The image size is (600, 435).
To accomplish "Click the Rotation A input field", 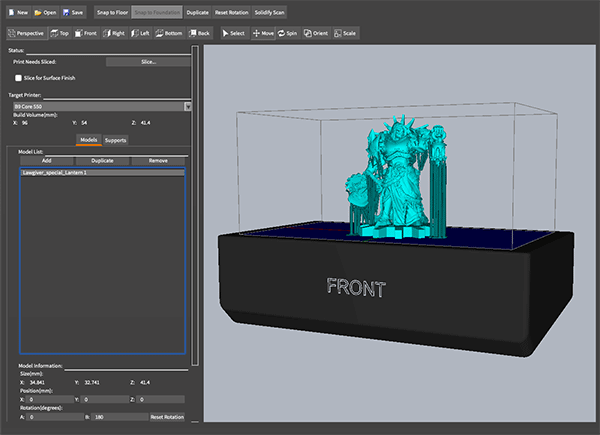I will tap(55, 417).
